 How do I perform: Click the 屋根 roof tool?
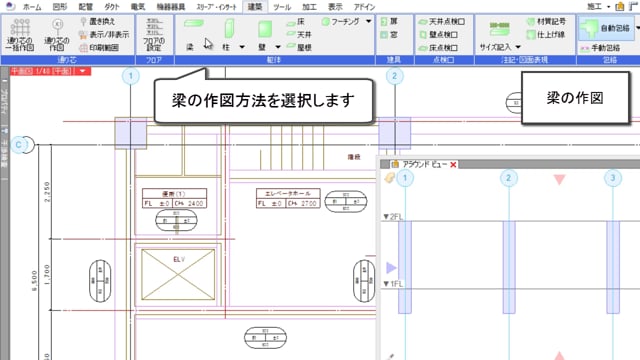tap(299, 47)
